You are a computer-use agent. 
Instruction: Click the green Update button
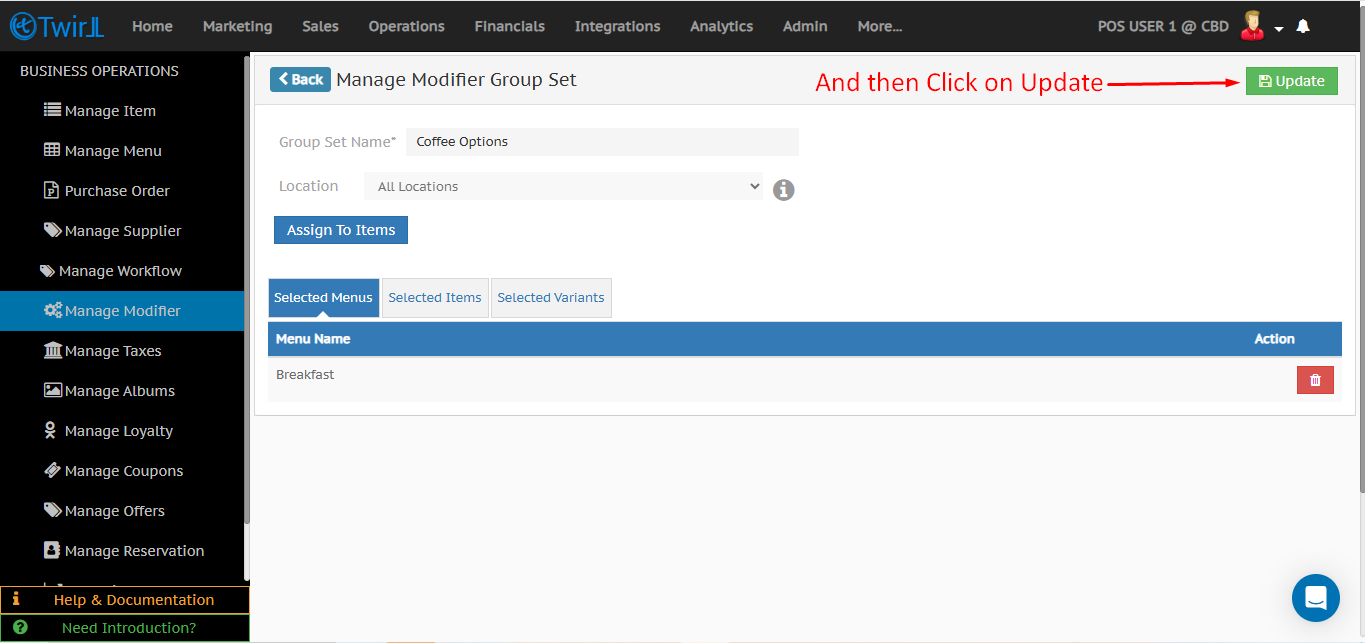(x=1291, y=81)
